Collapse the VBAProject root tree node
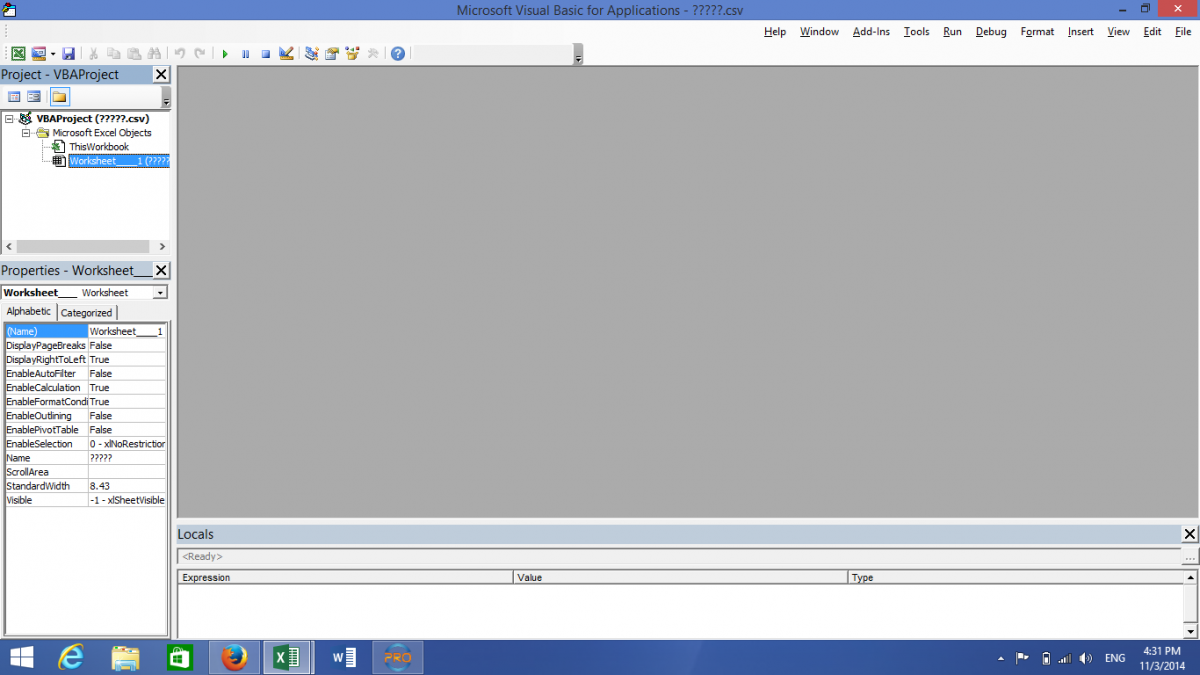Image resolution: width=1200 pixels, height=675 pixels. [9, 118]
